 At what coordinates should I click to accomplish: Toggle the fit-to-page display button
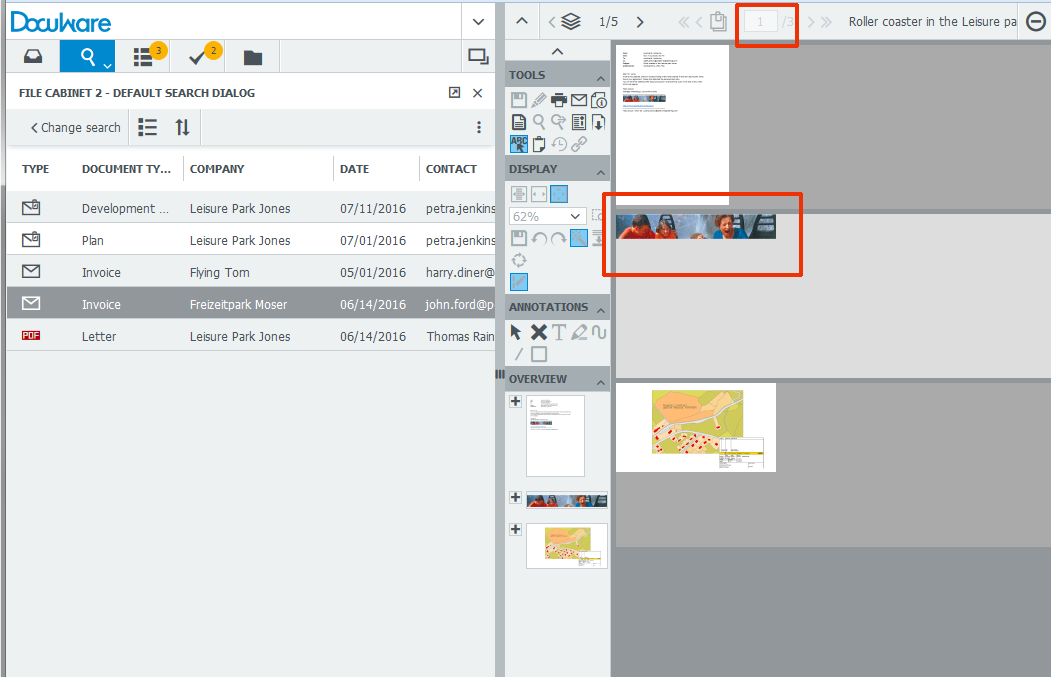[x=559, y=194]
